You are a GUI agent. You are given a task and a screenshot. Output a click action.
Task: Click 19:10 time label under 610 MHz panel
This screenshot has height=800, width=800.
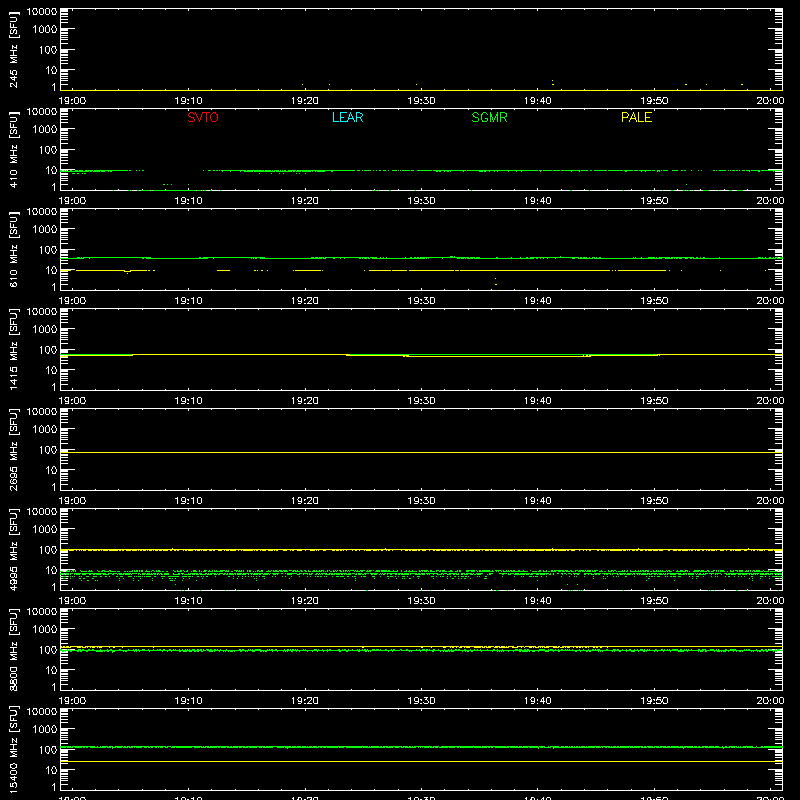pyautogui.click(x=188, y=301)
